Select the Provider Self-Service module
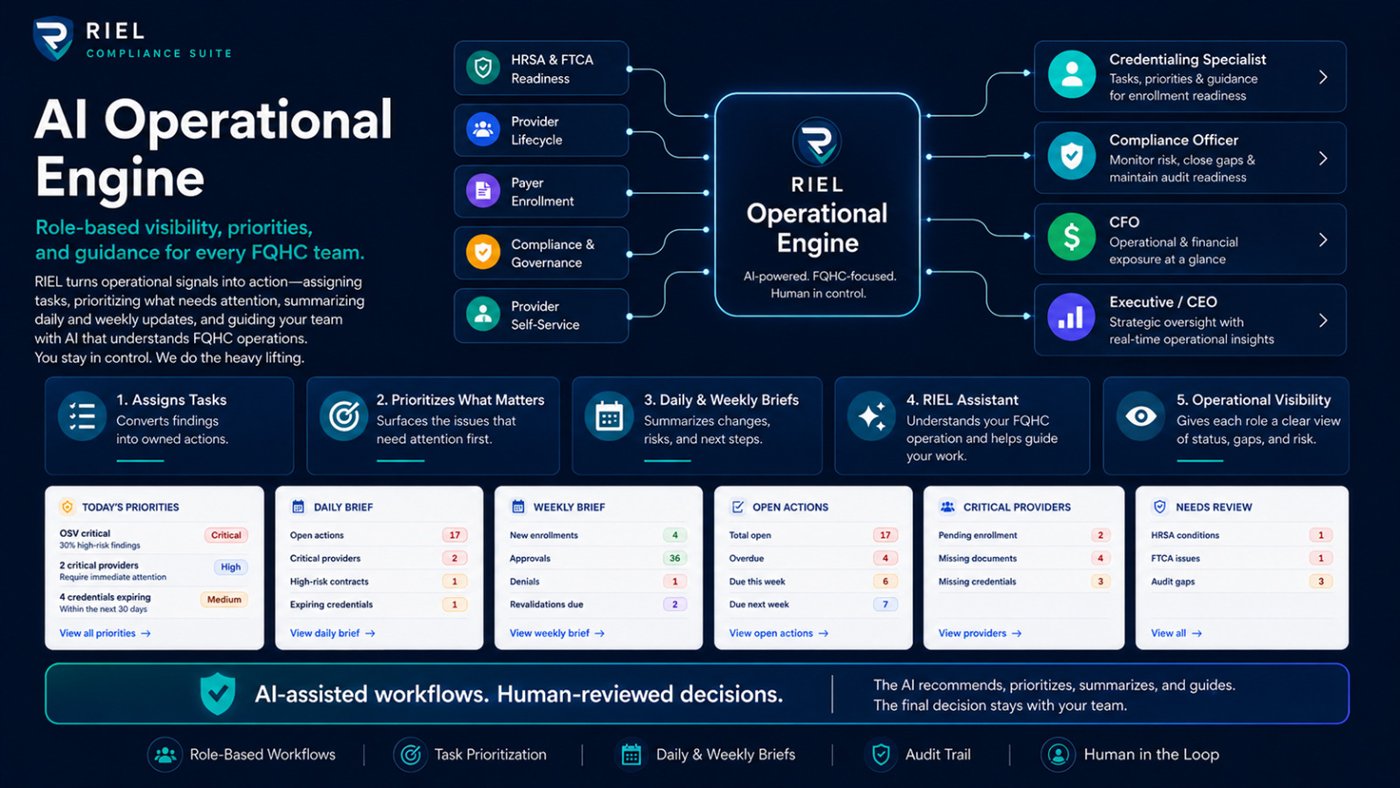Screen dimensions: 1400x788 click(x=541, y=315)
